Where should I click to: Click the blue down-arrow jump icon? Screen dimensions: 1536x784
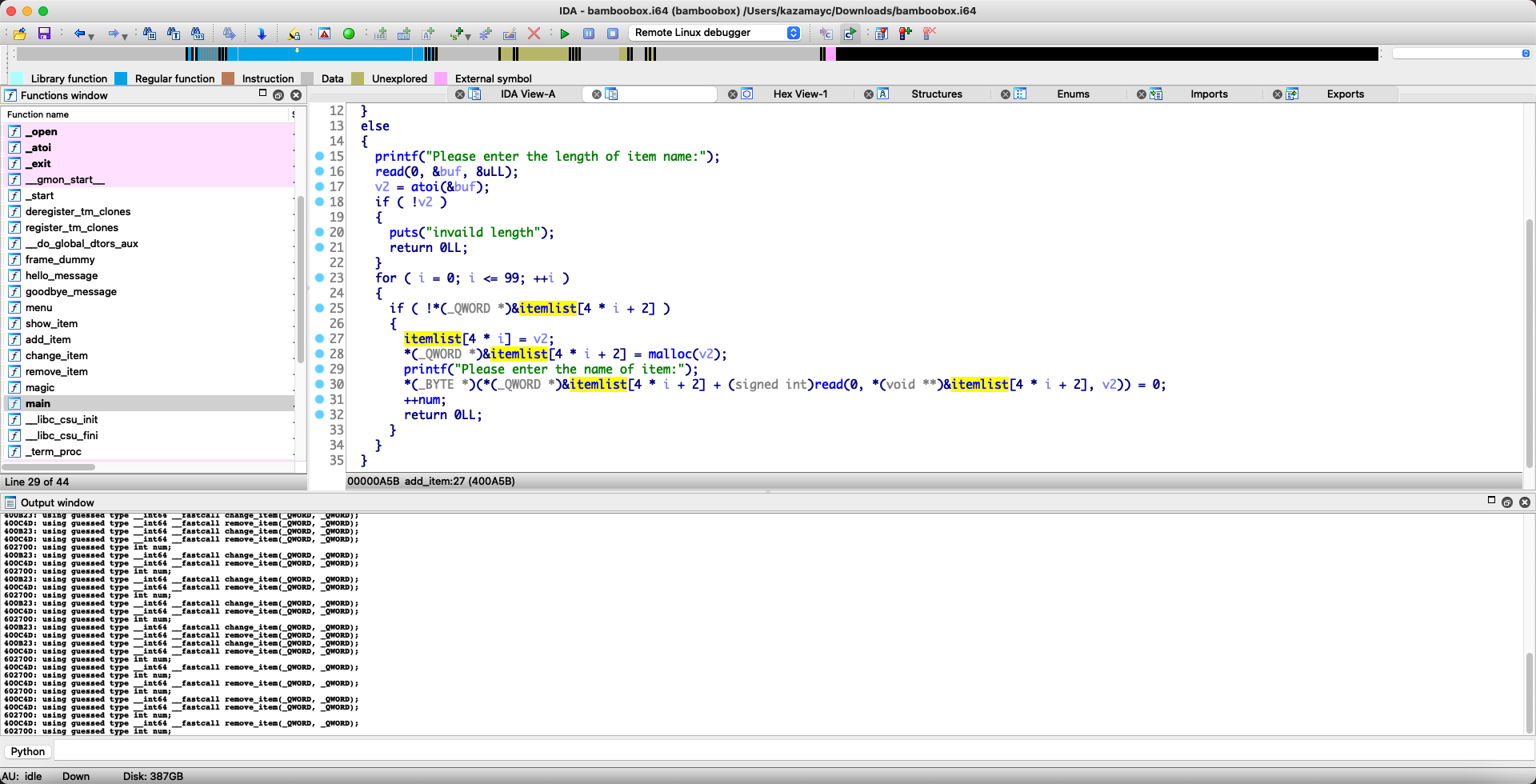(x=261, y=34)
